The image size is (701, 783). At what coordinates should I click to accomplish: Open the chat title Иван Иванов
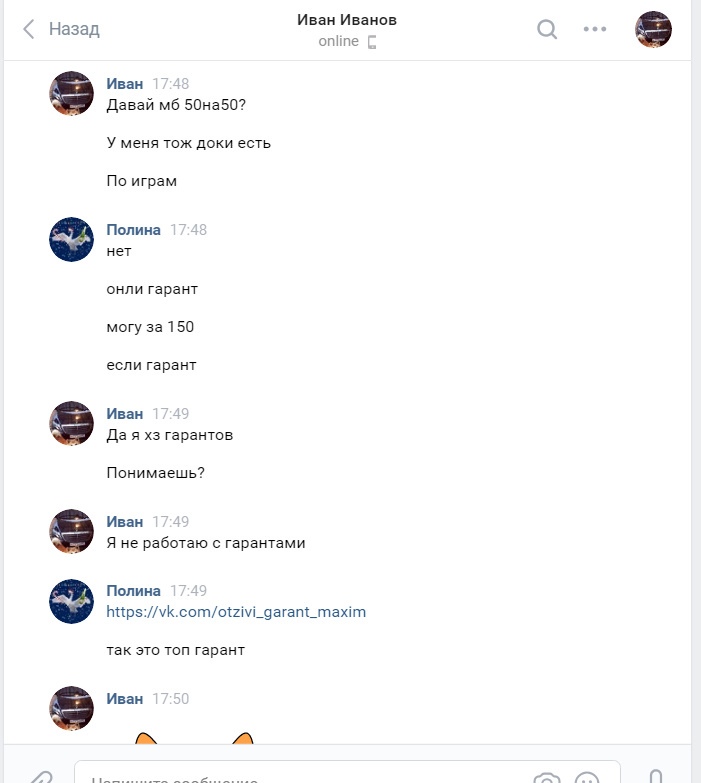coord(347,19)
